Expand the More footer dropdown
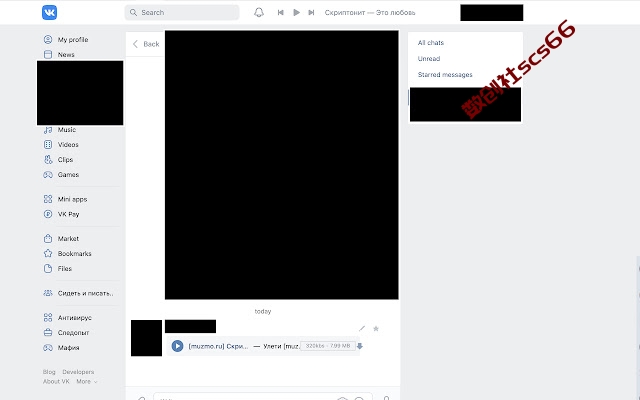 pos(87,382)
